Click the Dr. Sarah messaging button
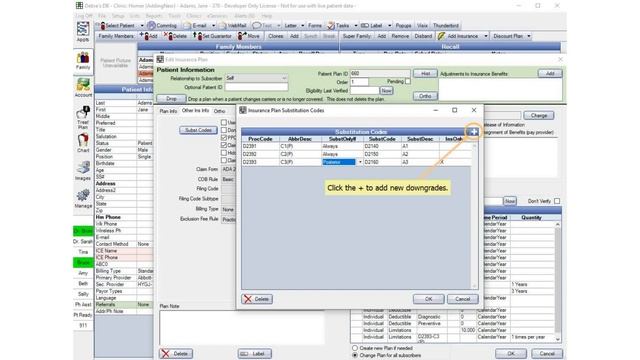Viewport: 640px width, 360px height. point(83,241)
